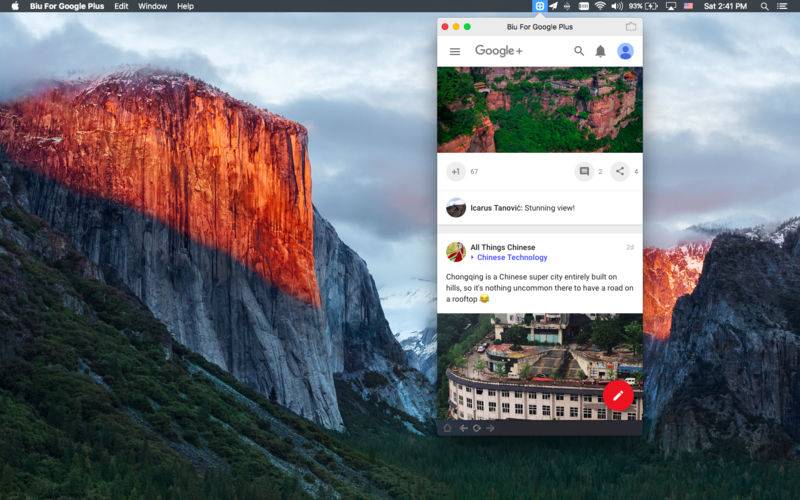Open the blue profile avatar
Screen dimensions: 800x500
tap(625, 51)
